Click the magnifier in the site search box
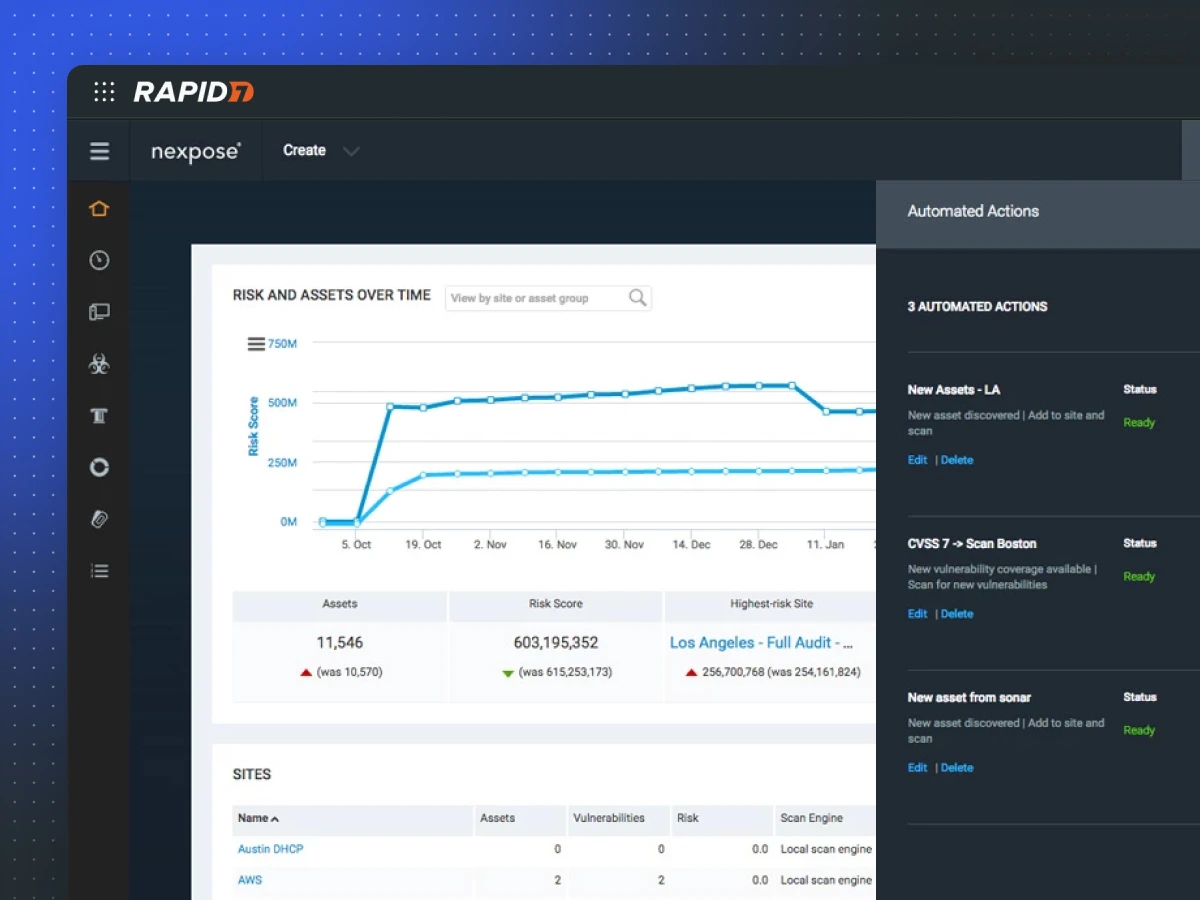The width and height of the screenshot is (1200, 900). click(x=637, y=298)
